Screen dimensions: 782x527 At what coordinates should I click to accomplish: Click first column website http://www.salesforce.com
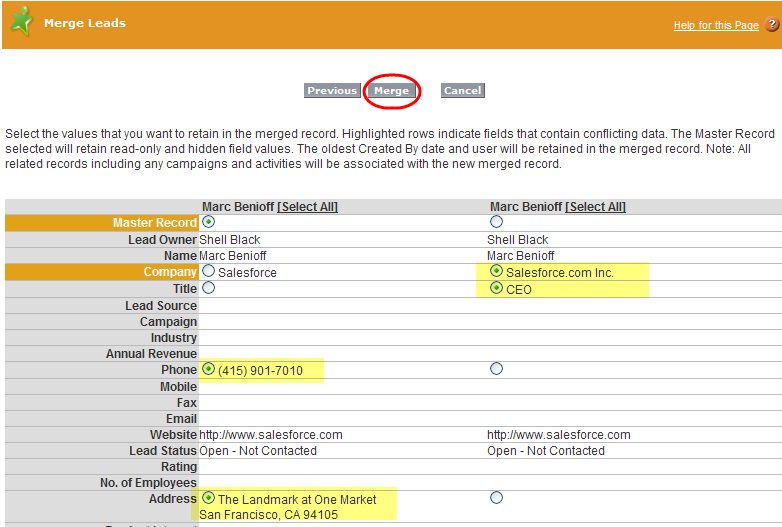pos(271,435)
